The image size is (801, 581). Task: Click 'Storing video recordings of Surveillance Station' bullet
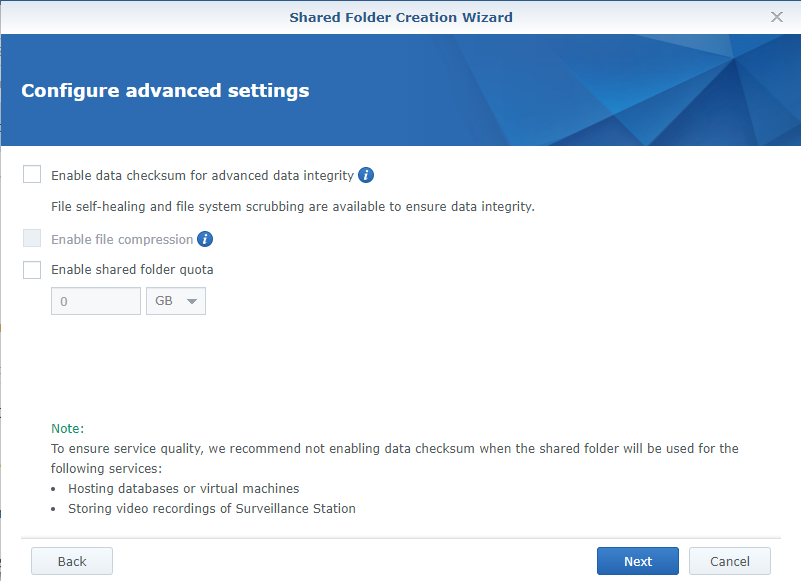tap(212, 508)
